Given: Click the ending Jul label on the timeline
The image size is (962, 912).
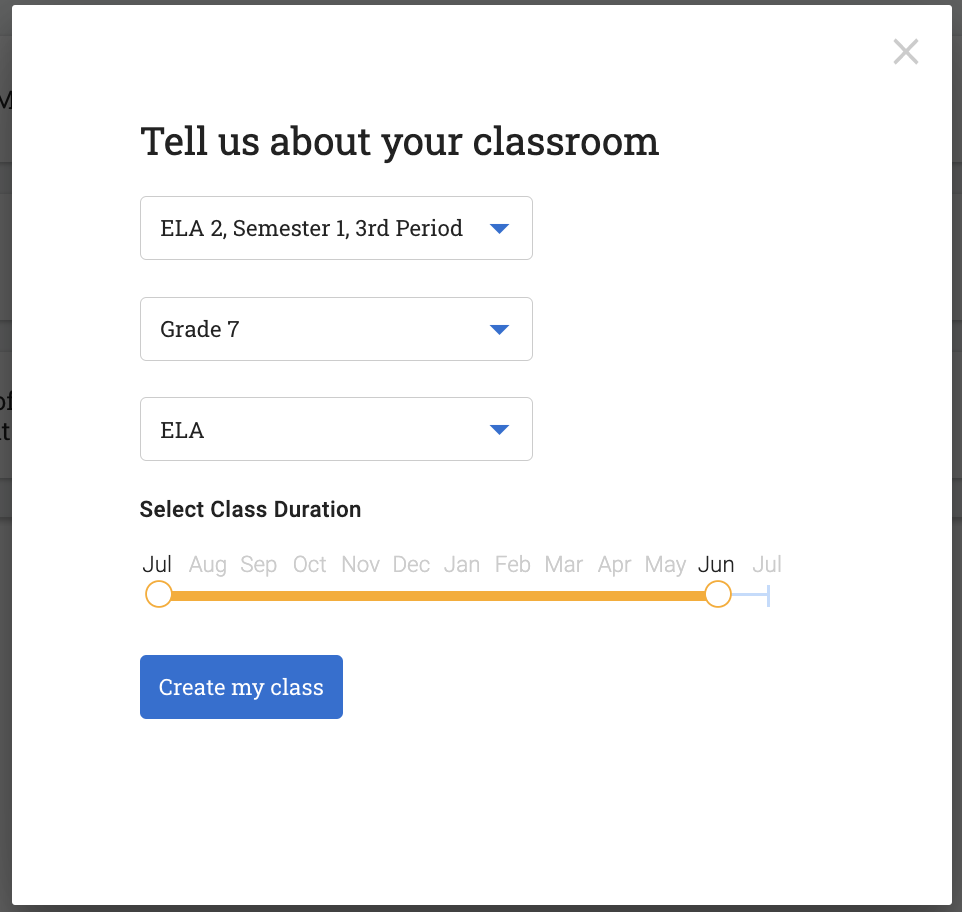Looking at the screenshot, I should [x=767, y=564].
